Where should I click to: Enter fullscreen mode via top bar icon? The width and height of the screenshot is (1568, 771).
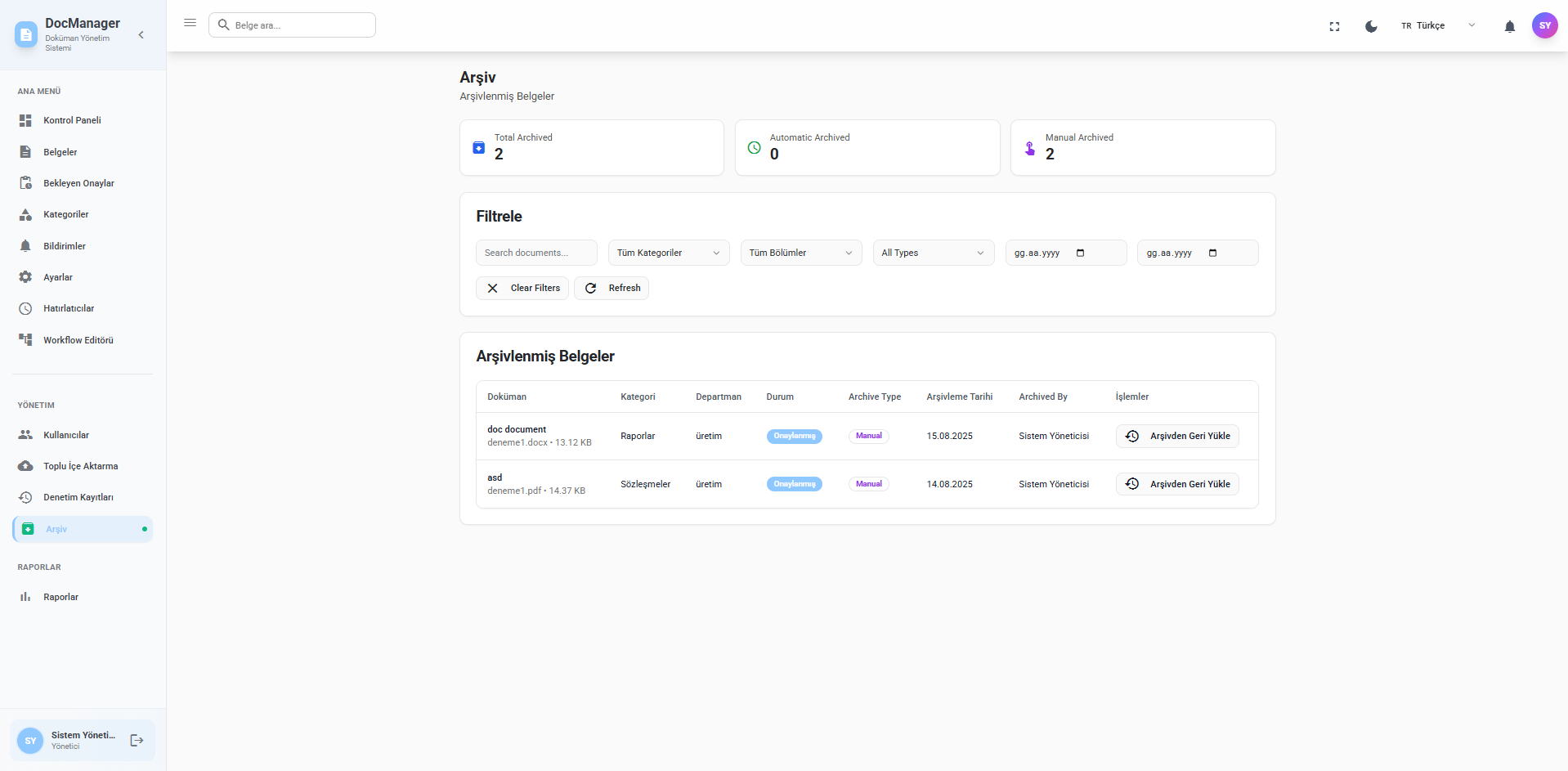click(1334, 26)
